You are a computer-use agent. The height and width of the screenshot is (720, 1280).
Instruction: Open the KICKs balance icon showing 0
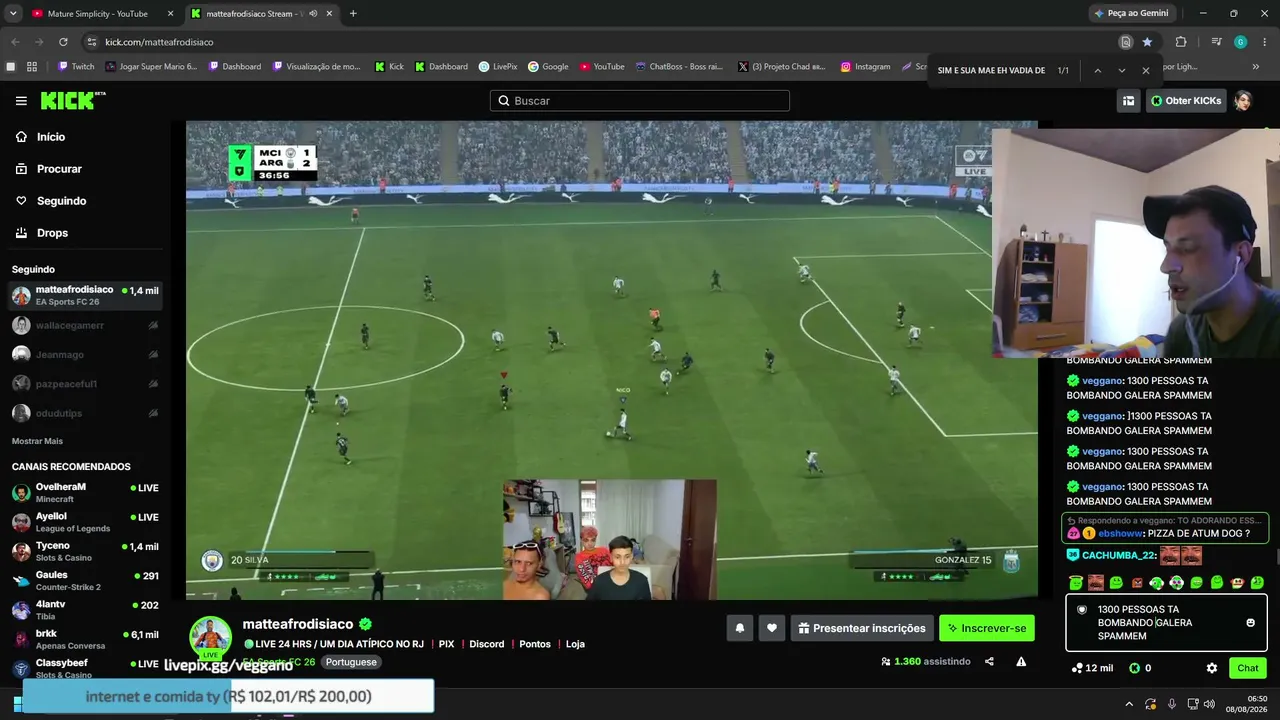pyautogui.click(x=1139, y=668)
